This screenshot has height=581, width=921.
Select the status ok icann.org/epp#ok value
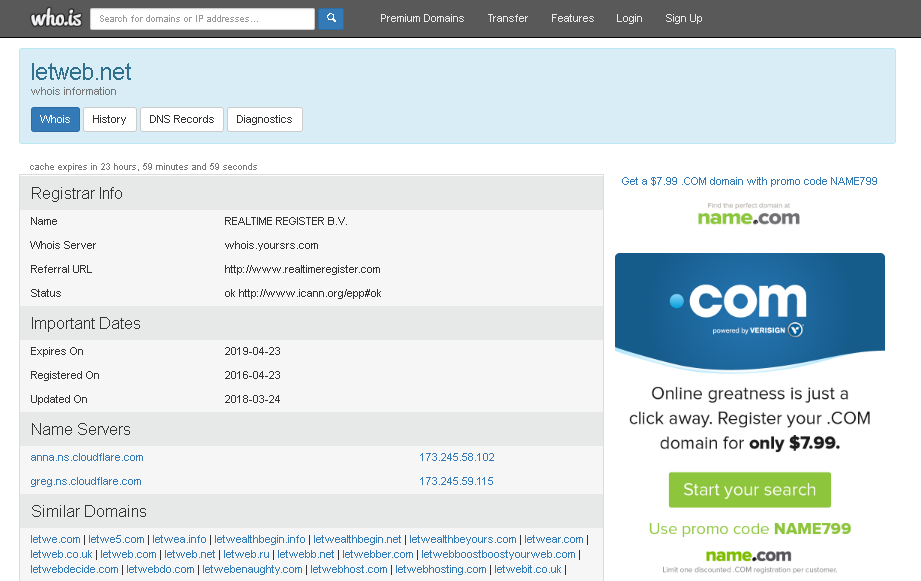302,294
